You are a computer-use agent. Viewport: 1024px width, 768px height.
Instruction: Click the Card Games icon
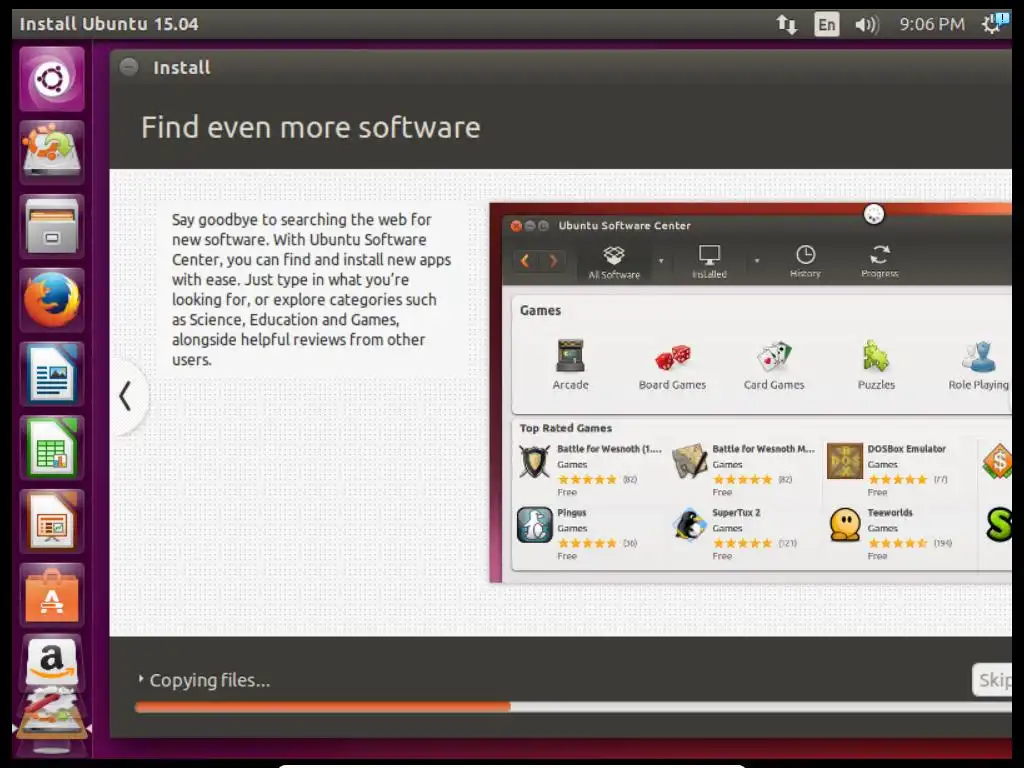click(774, 356)
